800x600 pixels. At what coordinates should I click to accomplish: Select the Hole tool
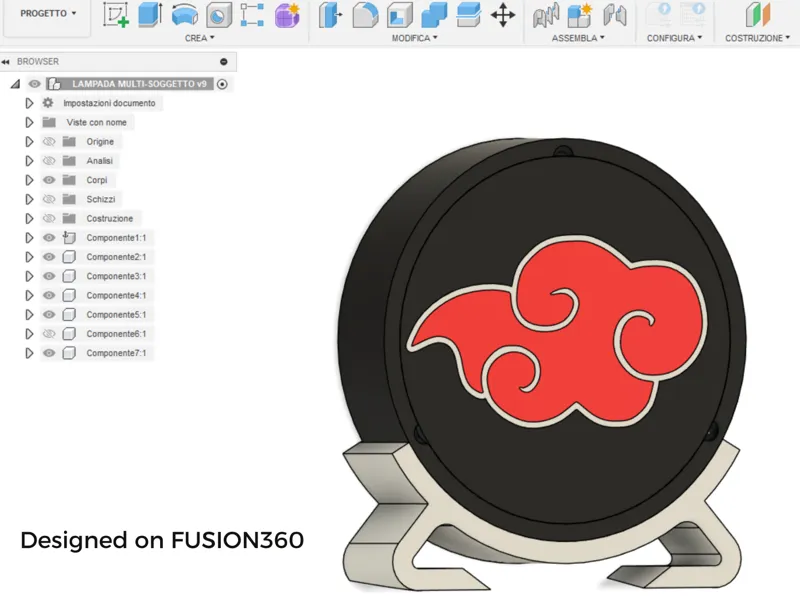coord(219,15)
